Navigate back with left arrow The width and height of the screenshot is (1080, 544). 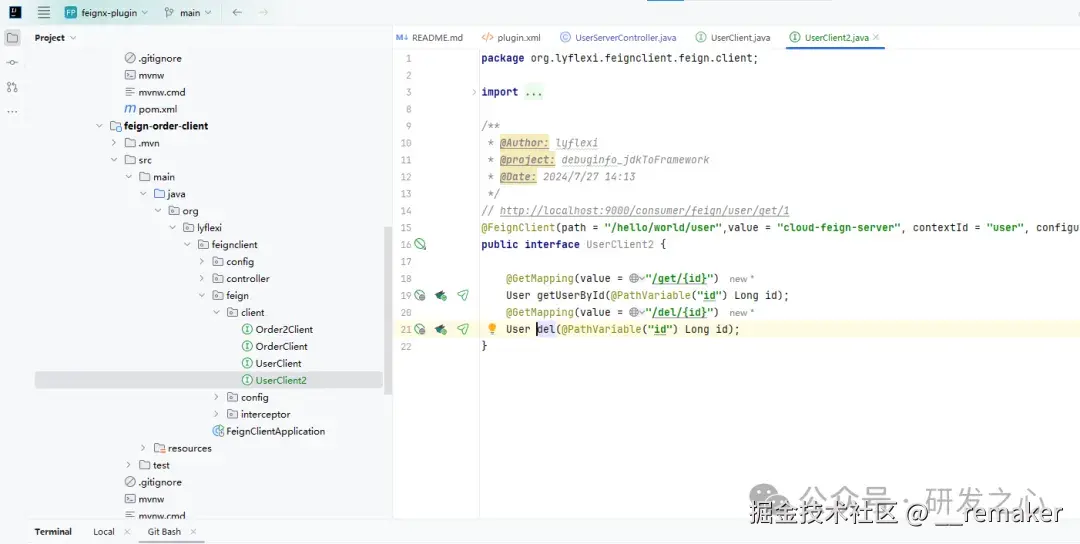point(237,12)
